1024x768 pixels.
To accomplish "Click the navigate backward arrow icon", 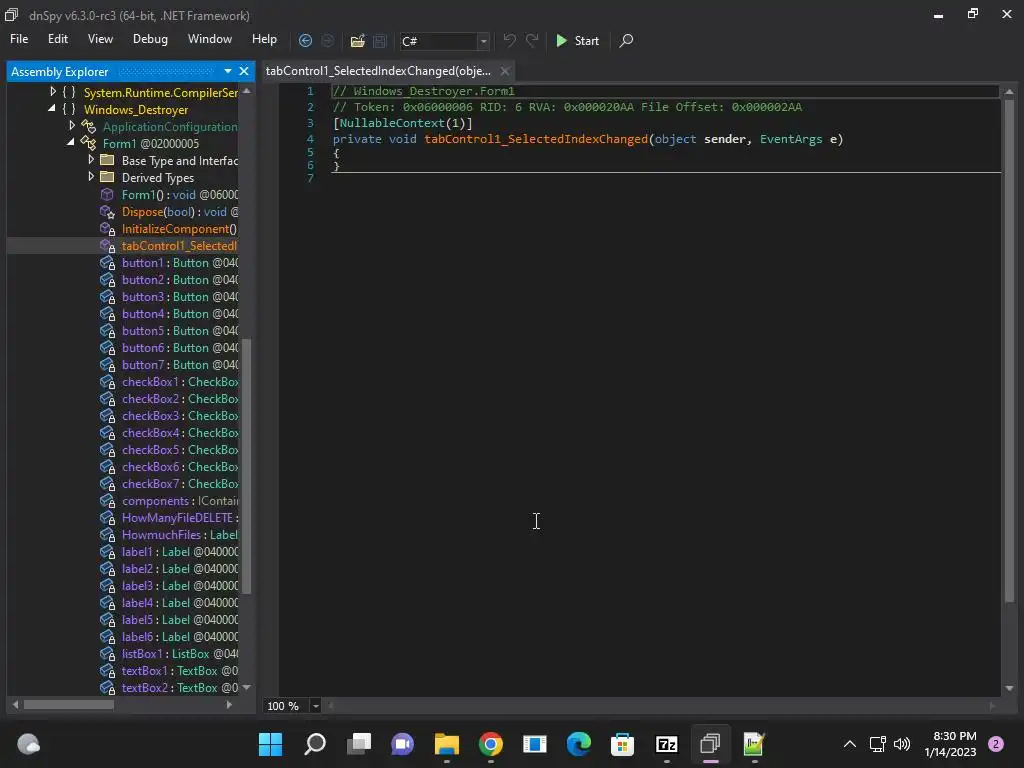I will (x=305, y=40).
